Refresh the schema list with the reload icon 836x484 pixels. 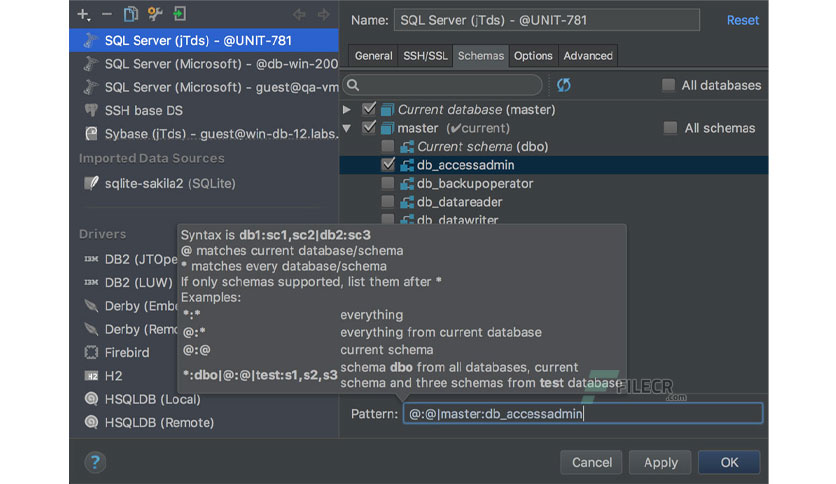(x=564, y=85)
